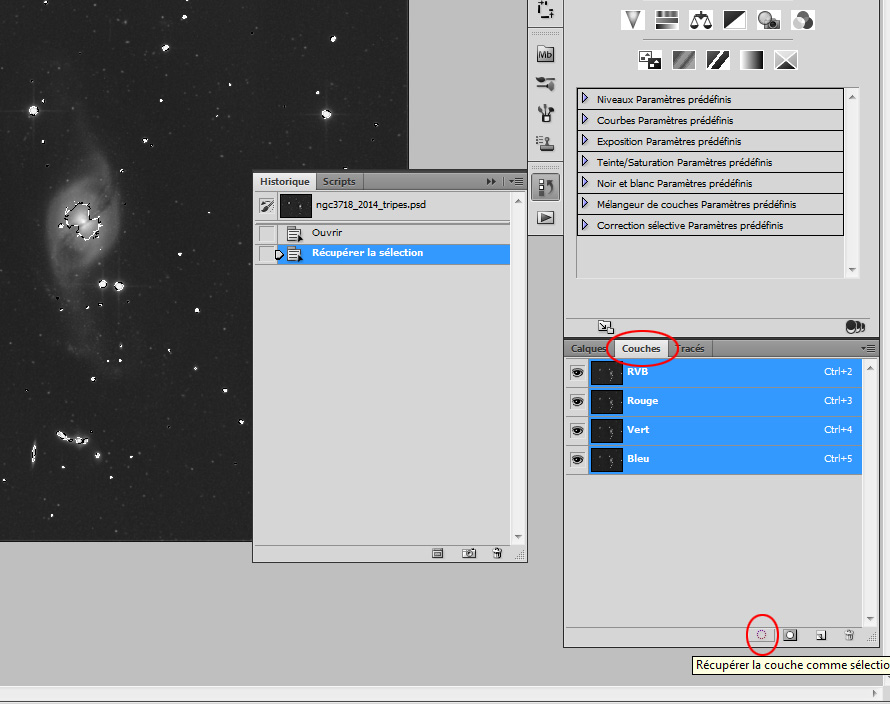Image resolution: width=890 pixels, height=704 pixels.
Task: Switch to the Scripts tab
Action: (x=339, y=182)
